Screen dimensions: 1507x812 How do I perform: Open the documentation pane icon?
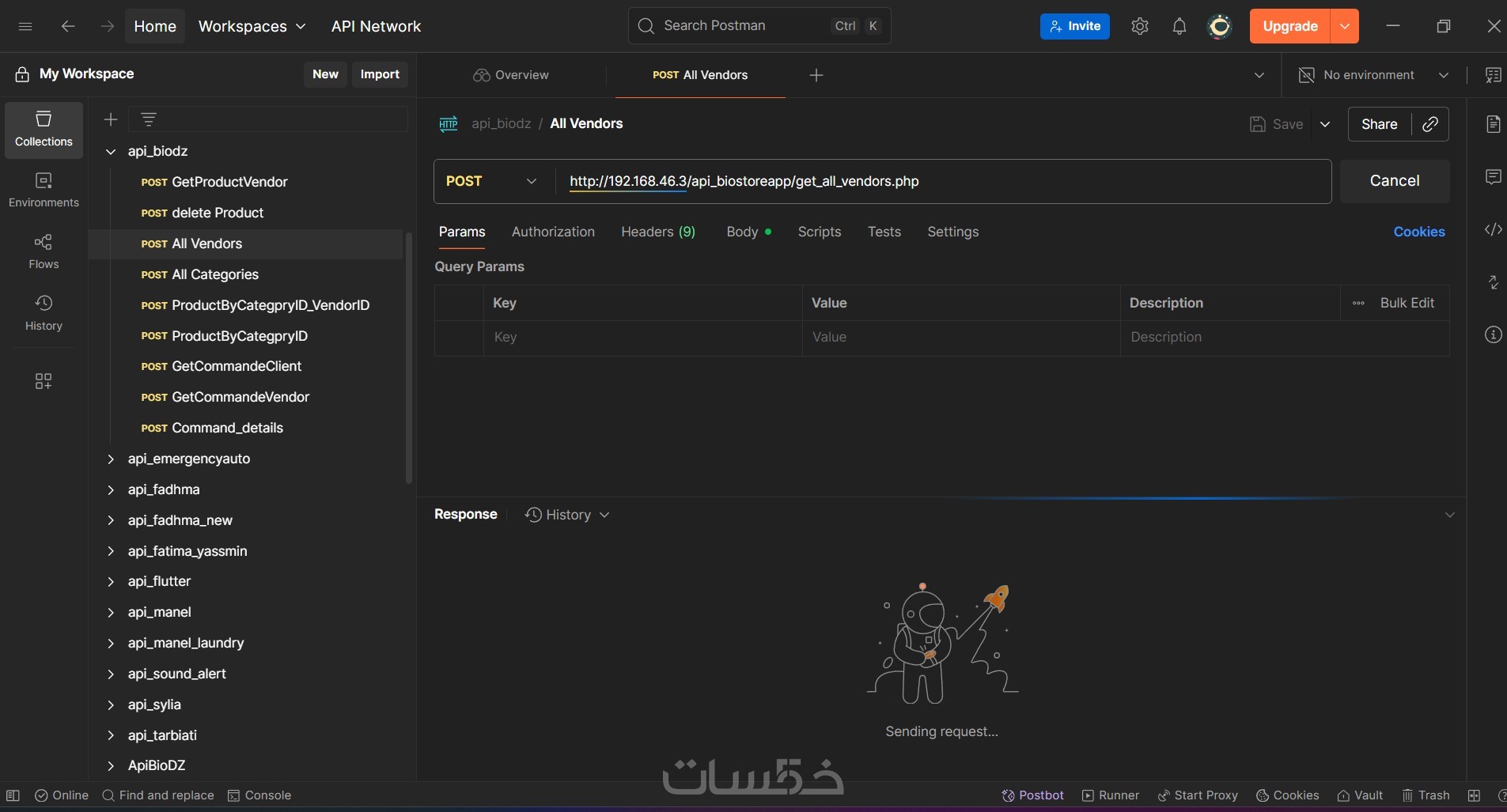click(x=1493, y=124)
